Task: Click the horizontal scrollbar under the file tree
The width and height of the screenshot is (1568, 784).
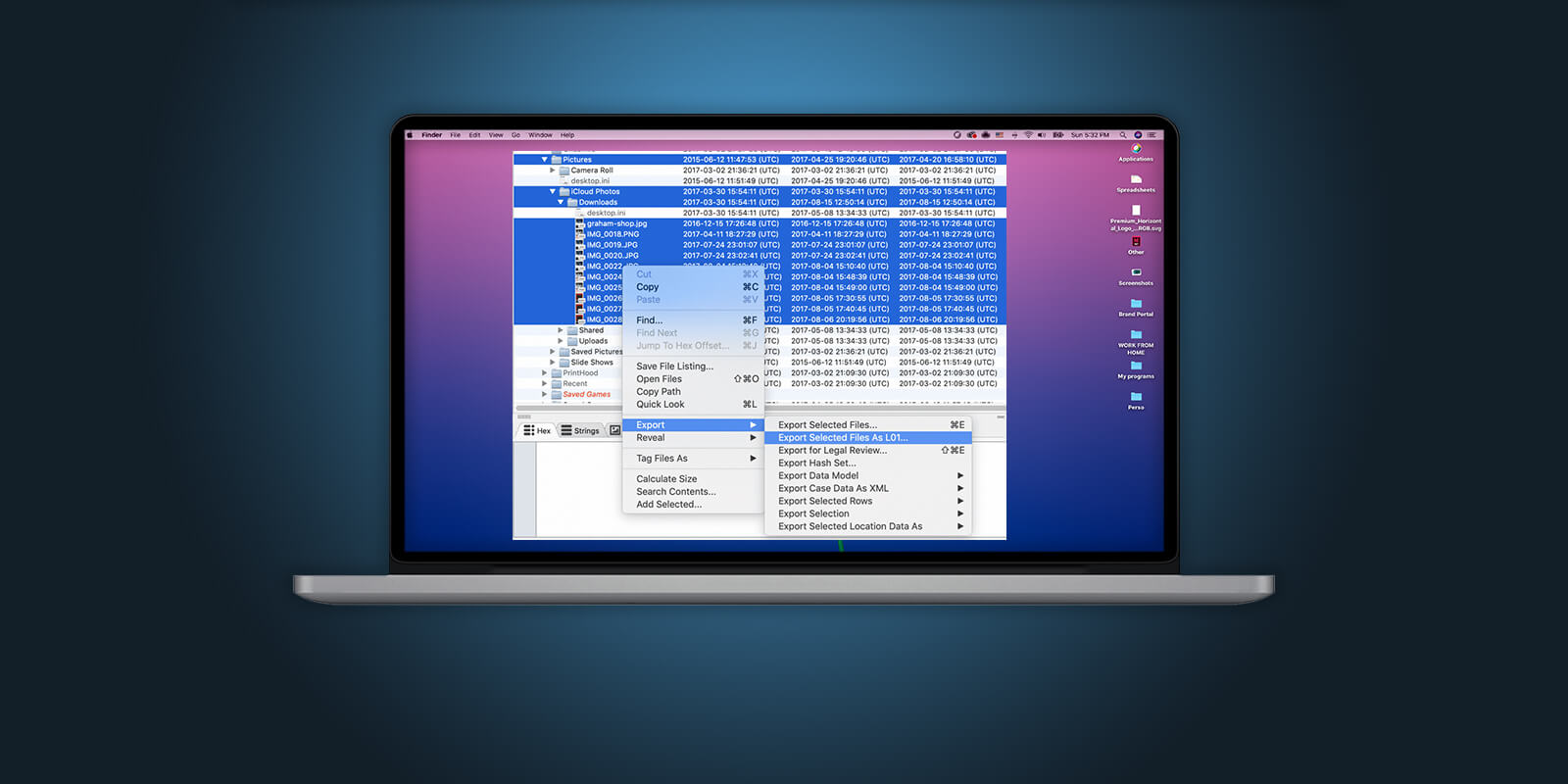Action: pyautogui.click(x=759, y=407)
